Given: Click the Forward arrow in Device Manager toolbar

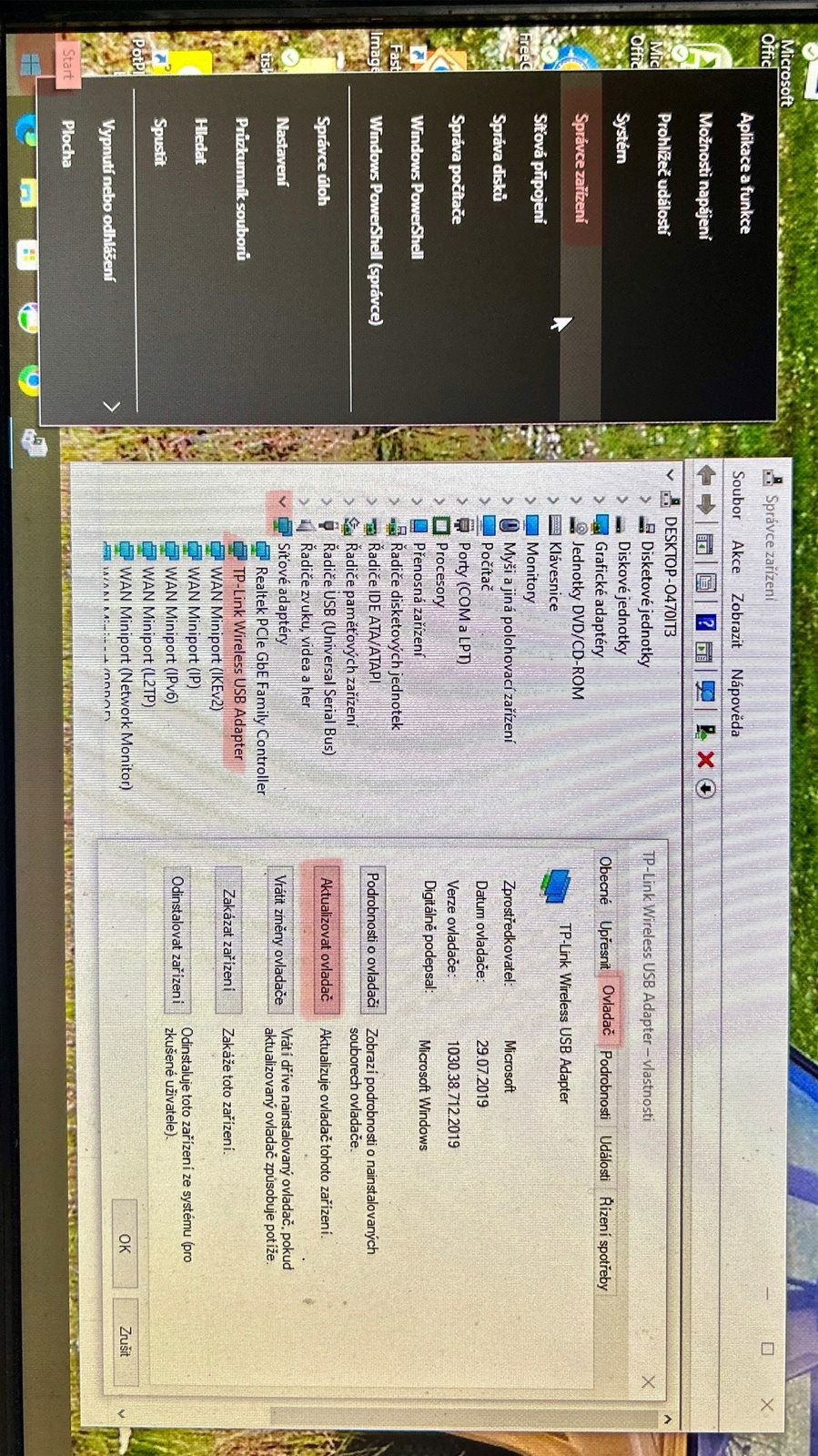Looking at the screenshot, I should point(705,505).
